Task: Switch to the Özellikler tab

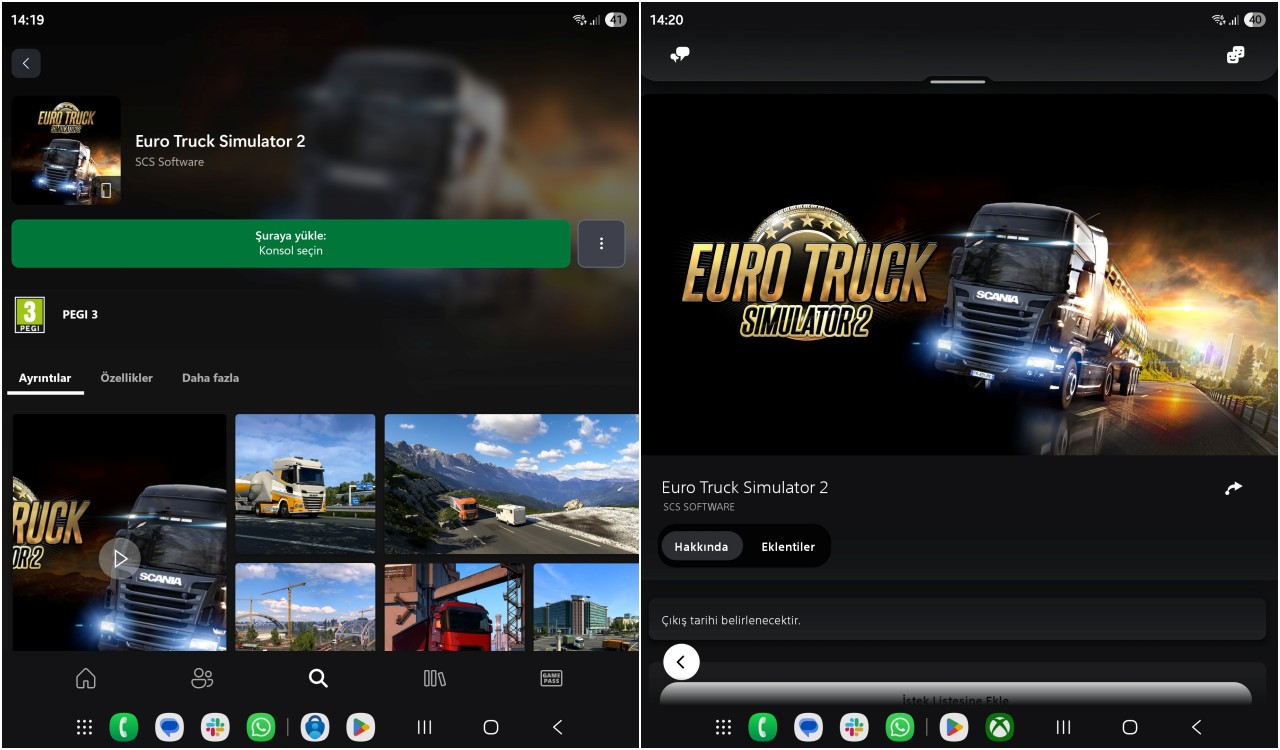Action: pyautogui.click(x=128, y=378)
